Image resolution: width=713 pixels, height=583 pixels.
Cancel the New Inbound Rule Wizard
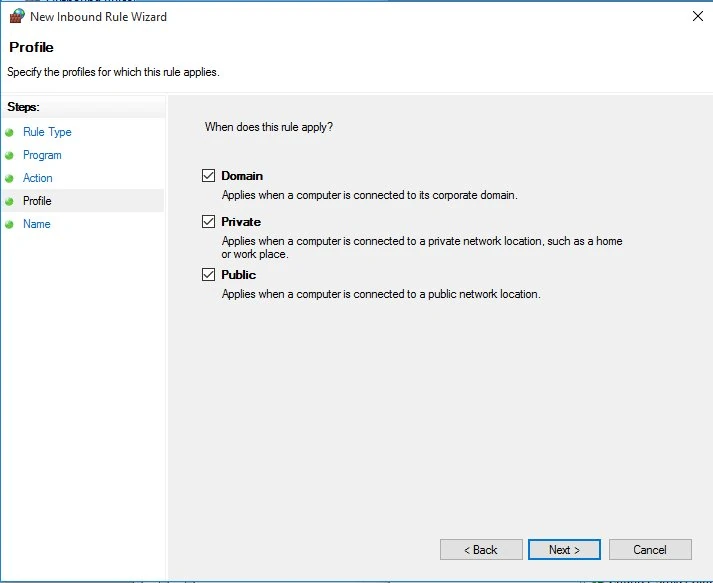650,550
